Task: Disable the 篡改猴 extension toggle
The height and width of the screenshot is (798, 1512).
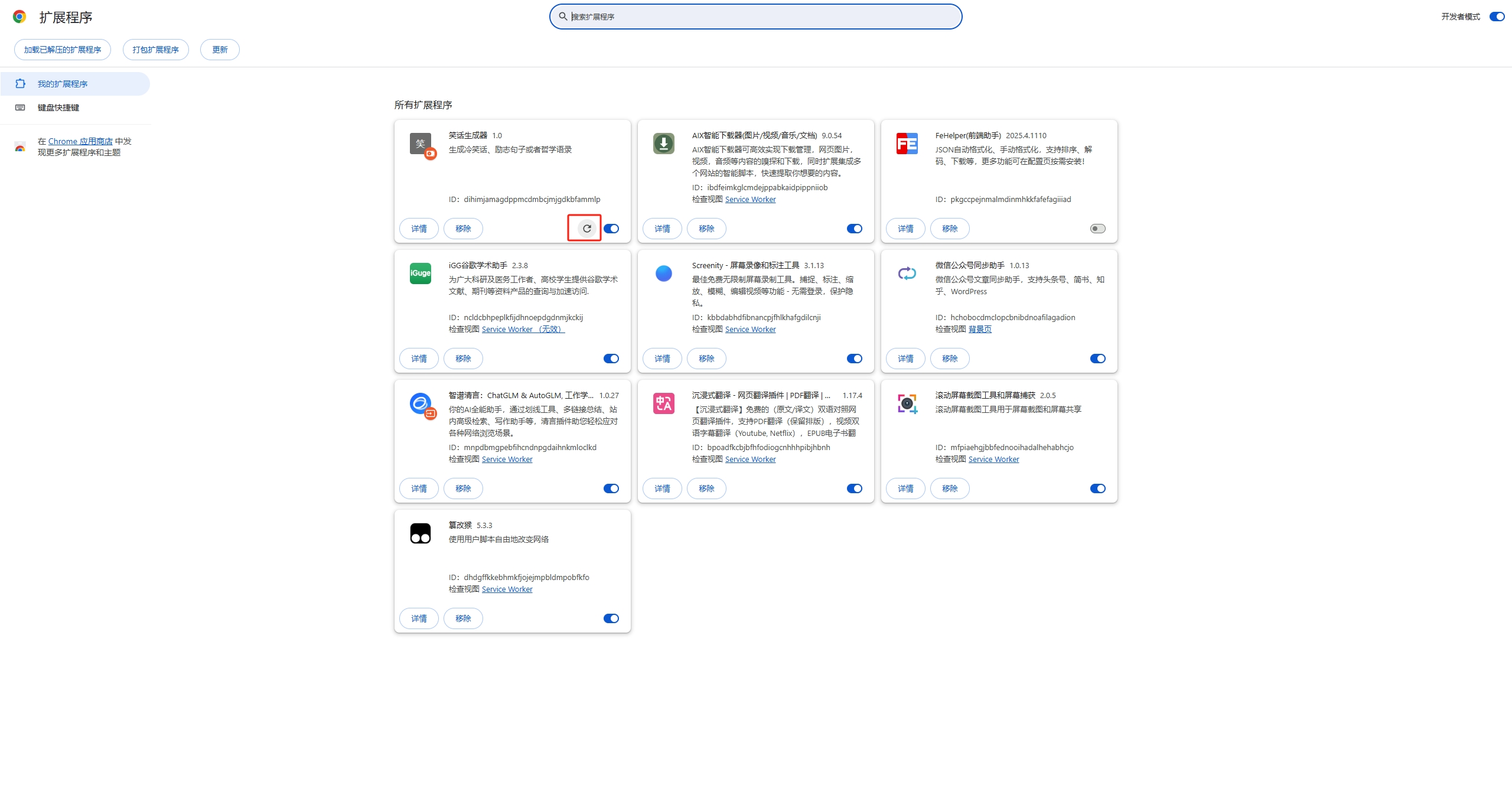Action: [x=611, y=618]
